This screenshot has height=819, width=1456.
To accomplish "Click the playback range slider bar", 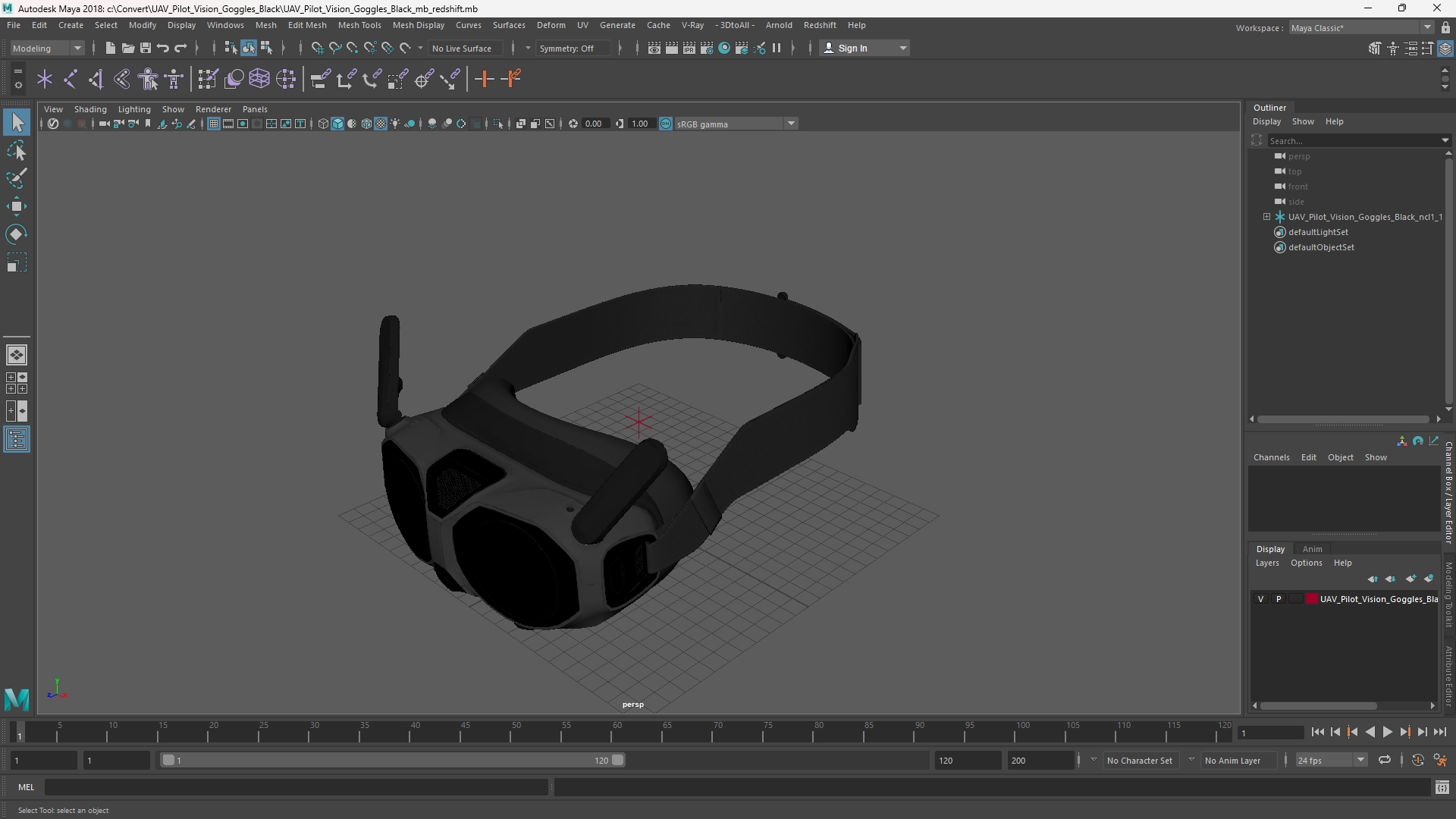I will click(x=393, y=760).
